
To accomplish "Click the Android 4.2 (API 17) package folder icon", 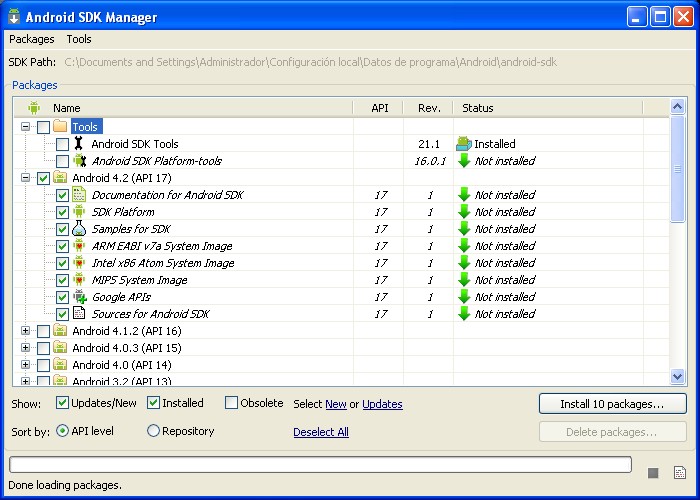I will pyautogui.click(x=60, y=177).
